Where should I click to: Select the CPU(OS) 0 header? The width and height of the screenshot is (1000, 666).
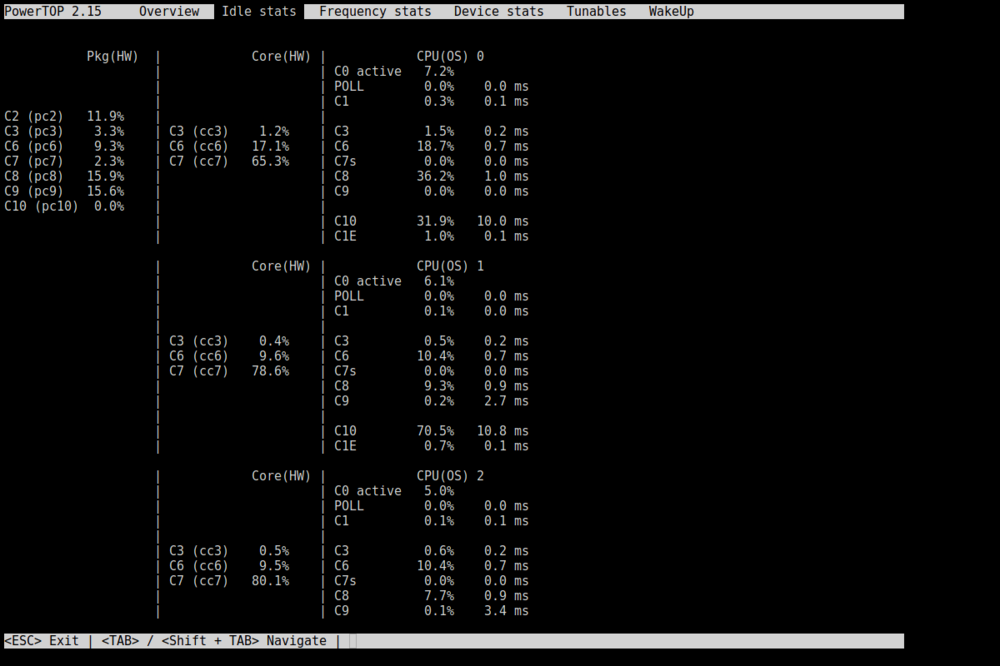[450, 56]
